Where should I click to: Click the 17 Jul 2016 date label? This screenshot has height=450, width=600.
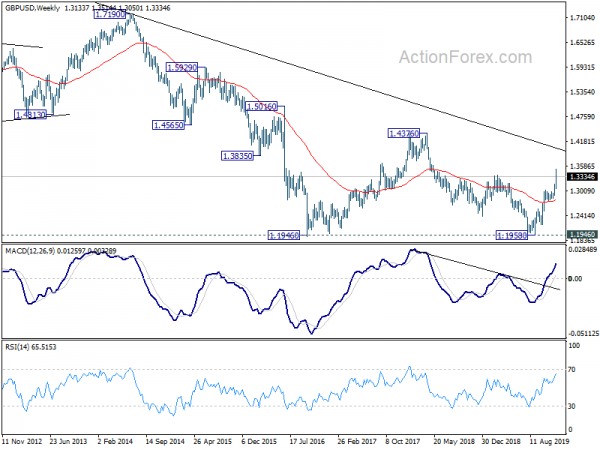pyautogui.click(x=307, y=441)
